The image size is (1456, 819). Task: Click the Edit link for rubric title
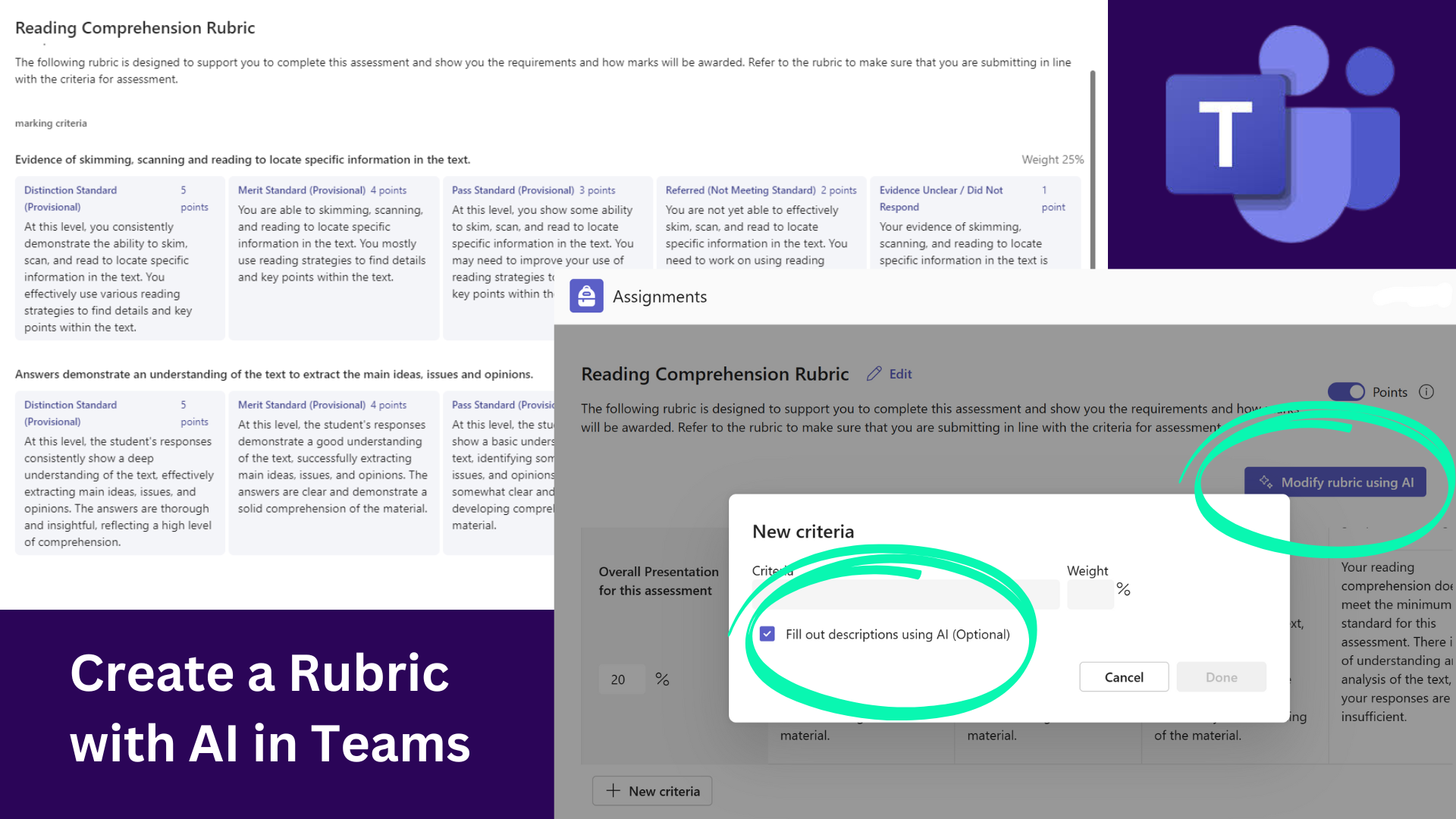click(900, 374)
